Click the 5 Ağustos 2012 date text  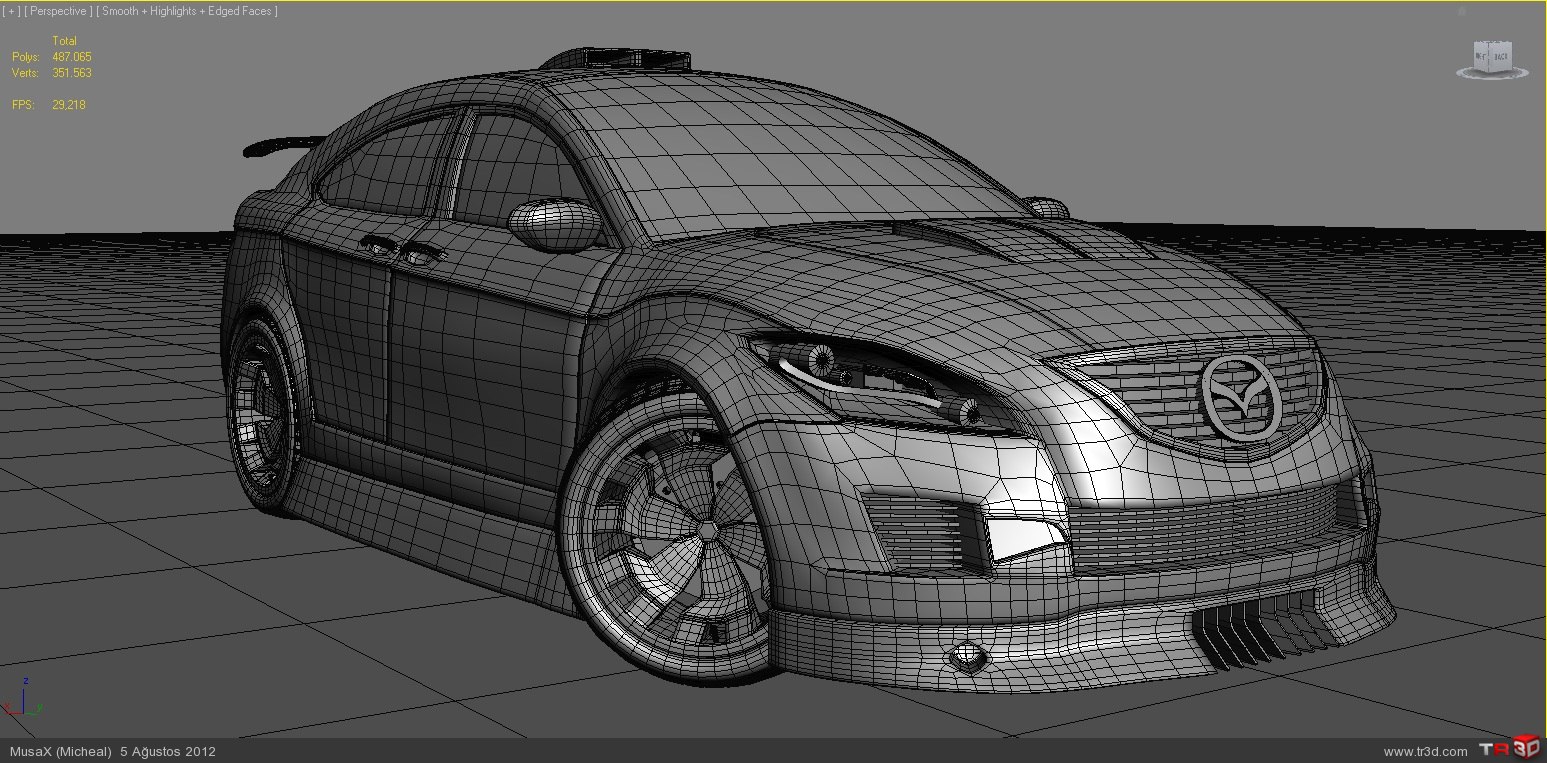click(x=168, y=751)
